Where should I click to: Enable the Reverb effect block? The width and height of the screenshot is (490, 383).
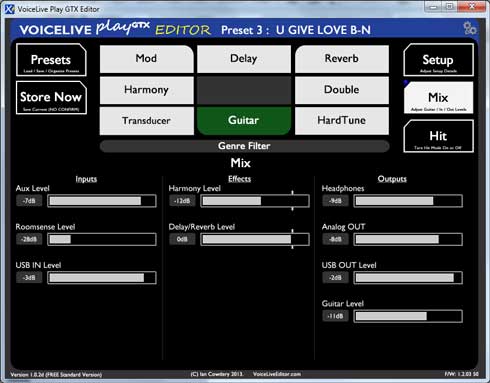[x=342, y=59]
